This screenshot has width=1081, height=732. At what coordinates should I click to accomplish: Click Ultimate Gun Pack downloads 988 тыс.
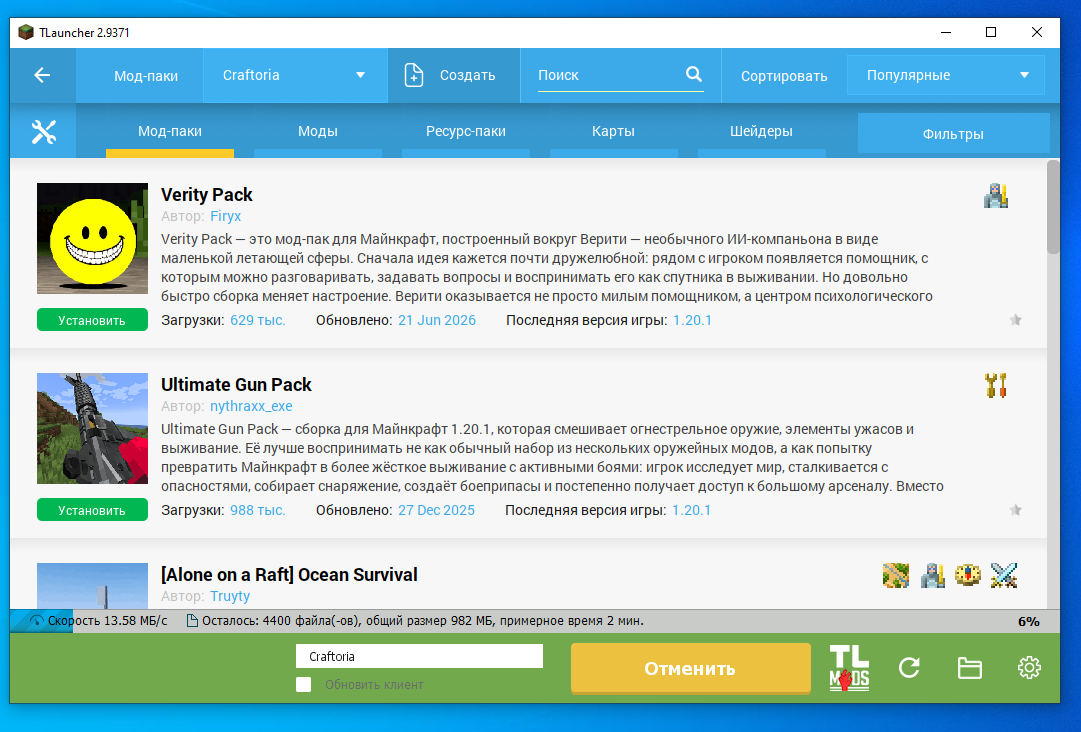(258, 510)
